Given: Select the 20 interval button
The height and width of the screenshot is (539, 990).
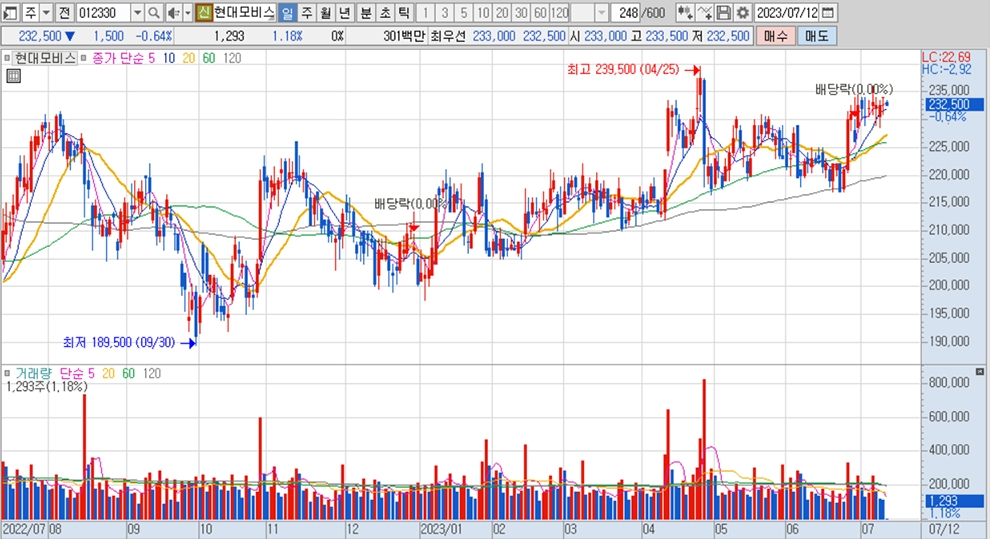Looking at the screenshot, I should [502, 12].
